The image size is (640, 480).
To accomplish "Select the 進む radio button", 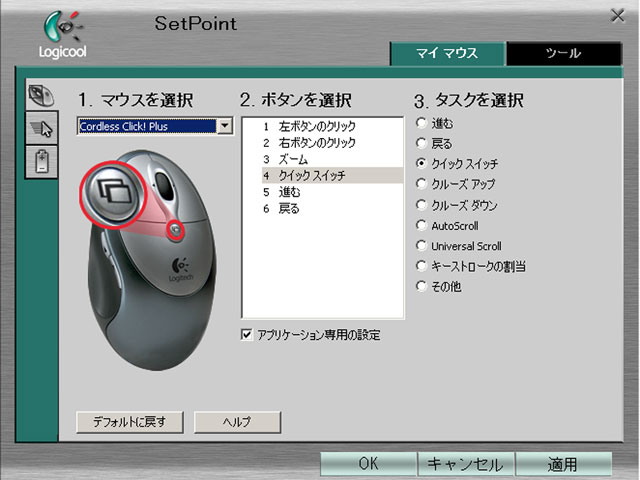I will pyautogui.click(x=421, y=123).
